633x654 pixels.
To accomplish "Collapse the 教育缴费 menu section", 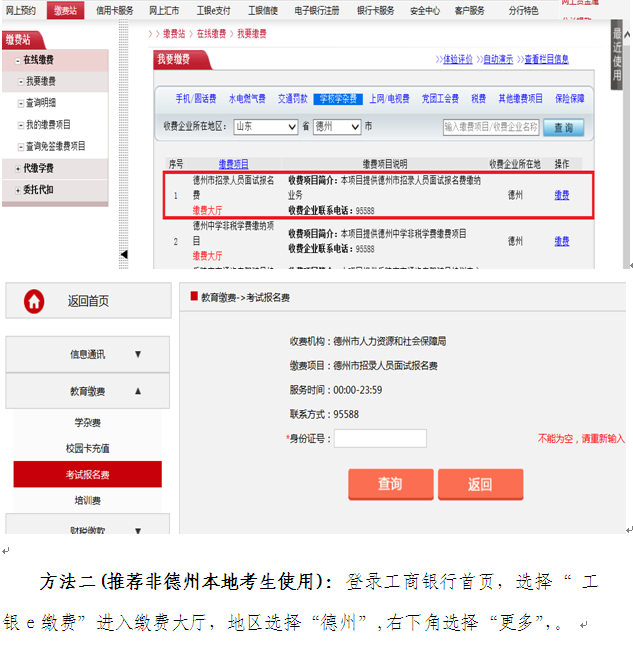I will coord(88,391).
